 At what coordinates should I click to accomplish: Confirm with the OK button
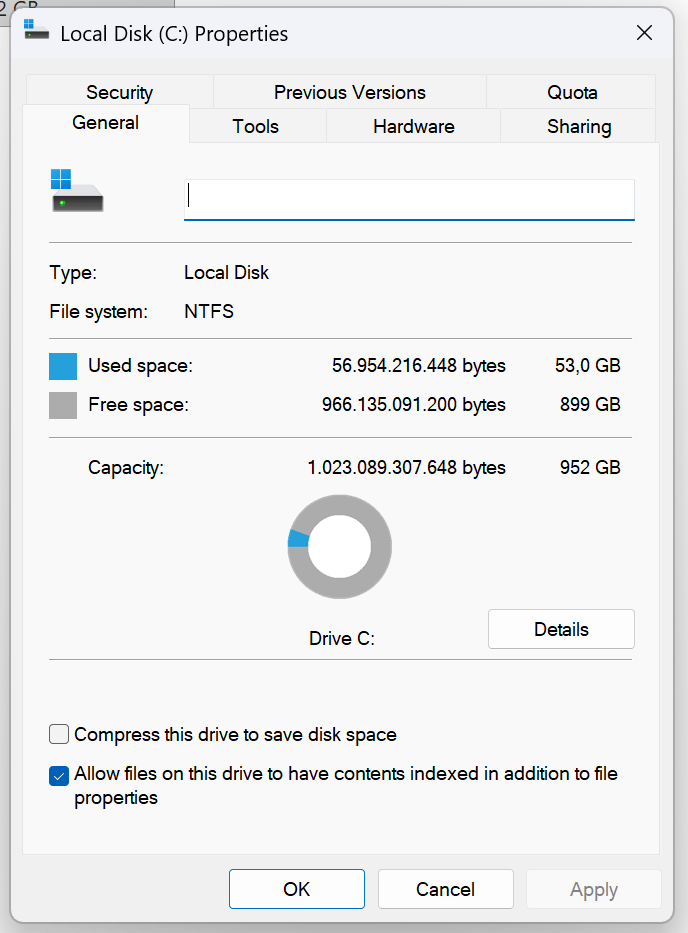pos(297,889)
